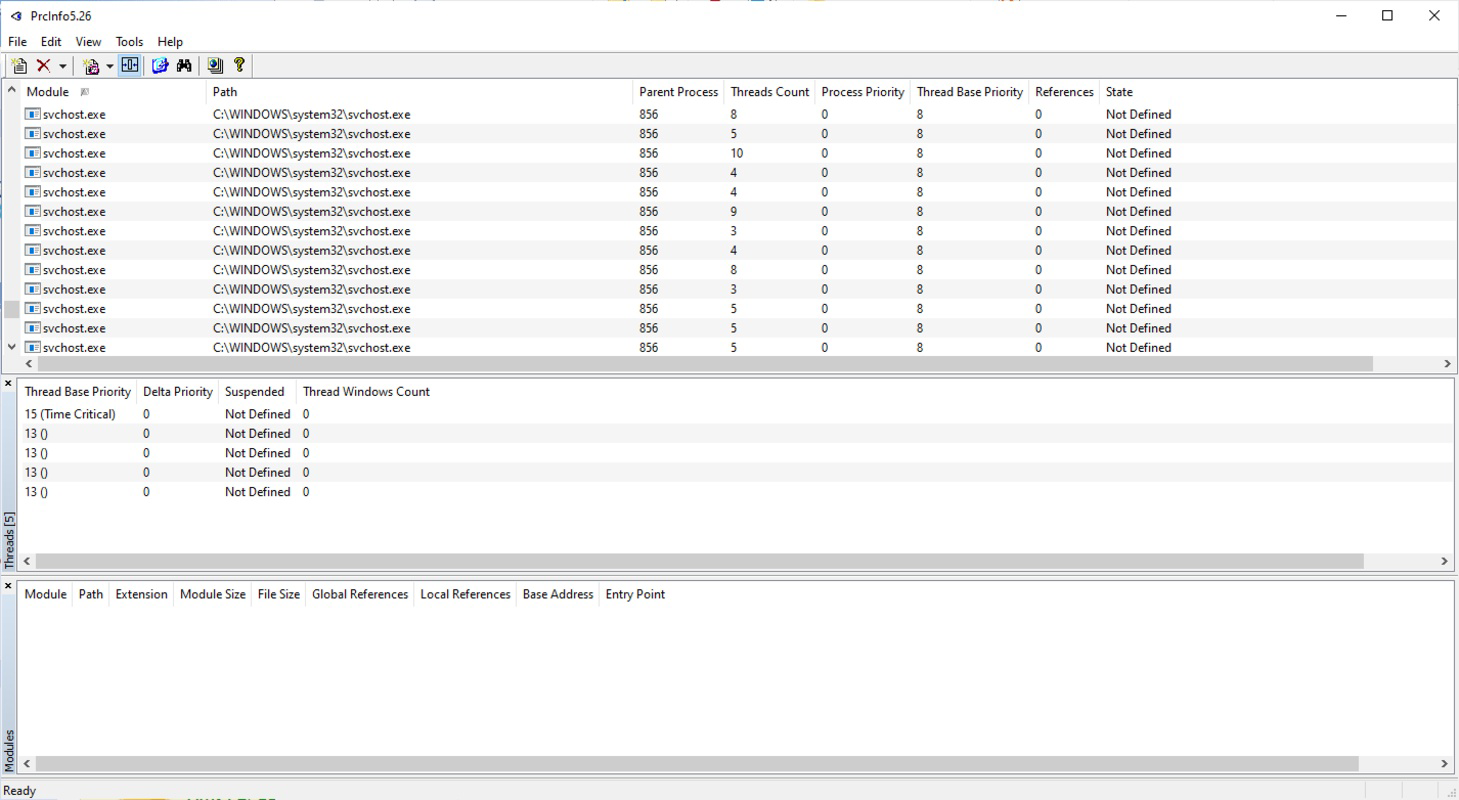Toggle the auto-fit columns toolbar button

click(130, 66)
